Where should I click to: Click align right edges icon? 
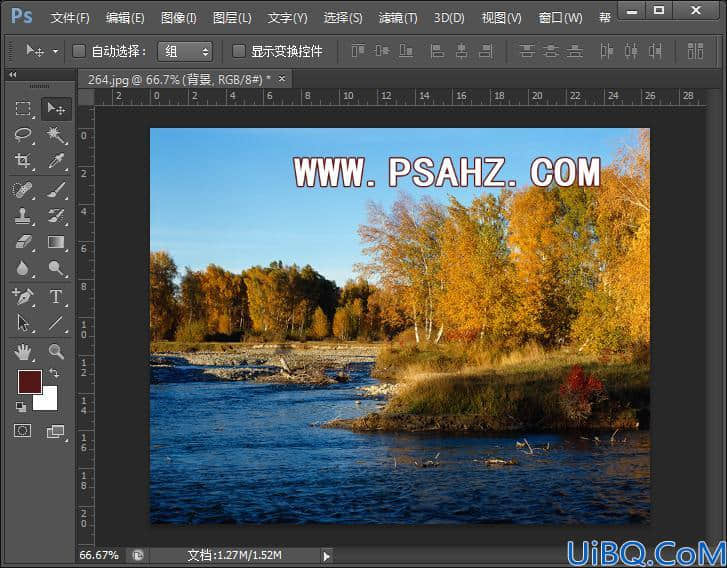[485, 51]
